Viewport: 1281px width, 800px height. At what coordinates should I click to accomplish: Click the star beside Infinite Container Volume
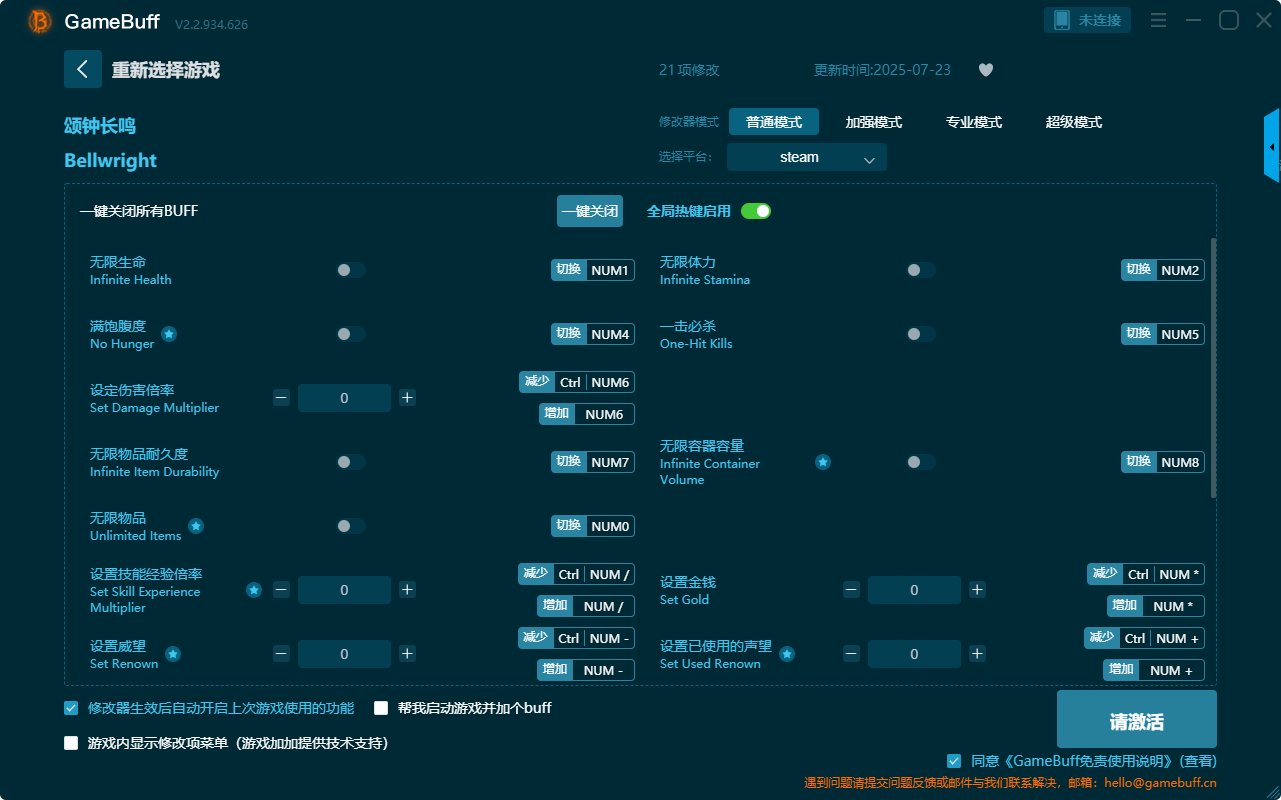pos(822,462)
